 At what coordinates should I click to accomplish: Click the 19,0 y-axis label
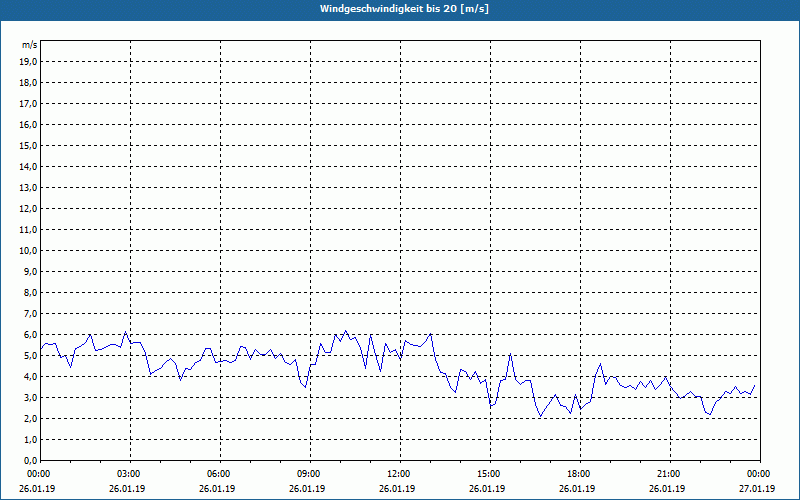click(28, 62)
